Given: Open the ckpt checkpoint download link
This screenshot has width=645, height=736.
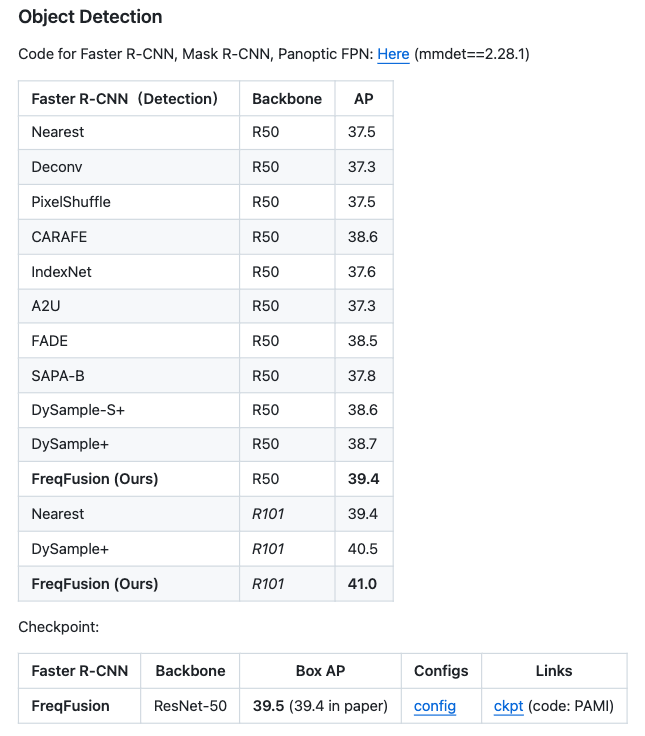Looking at the screenshot, I should (x=508, y=706).
